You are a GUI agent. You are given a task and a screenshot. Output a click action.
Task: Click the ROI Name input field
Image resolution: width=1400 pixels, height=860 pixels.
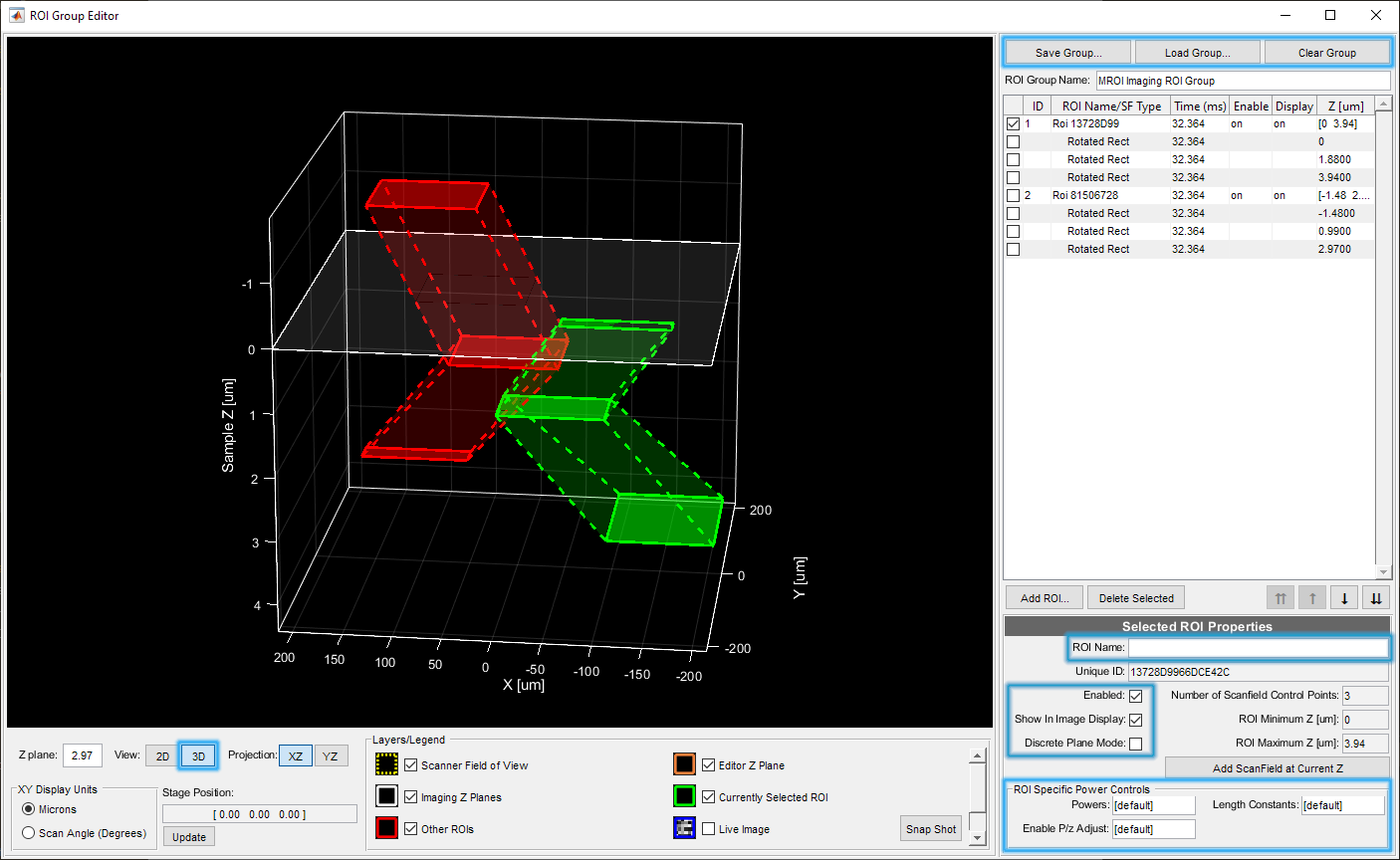(x=1257, y=648)
